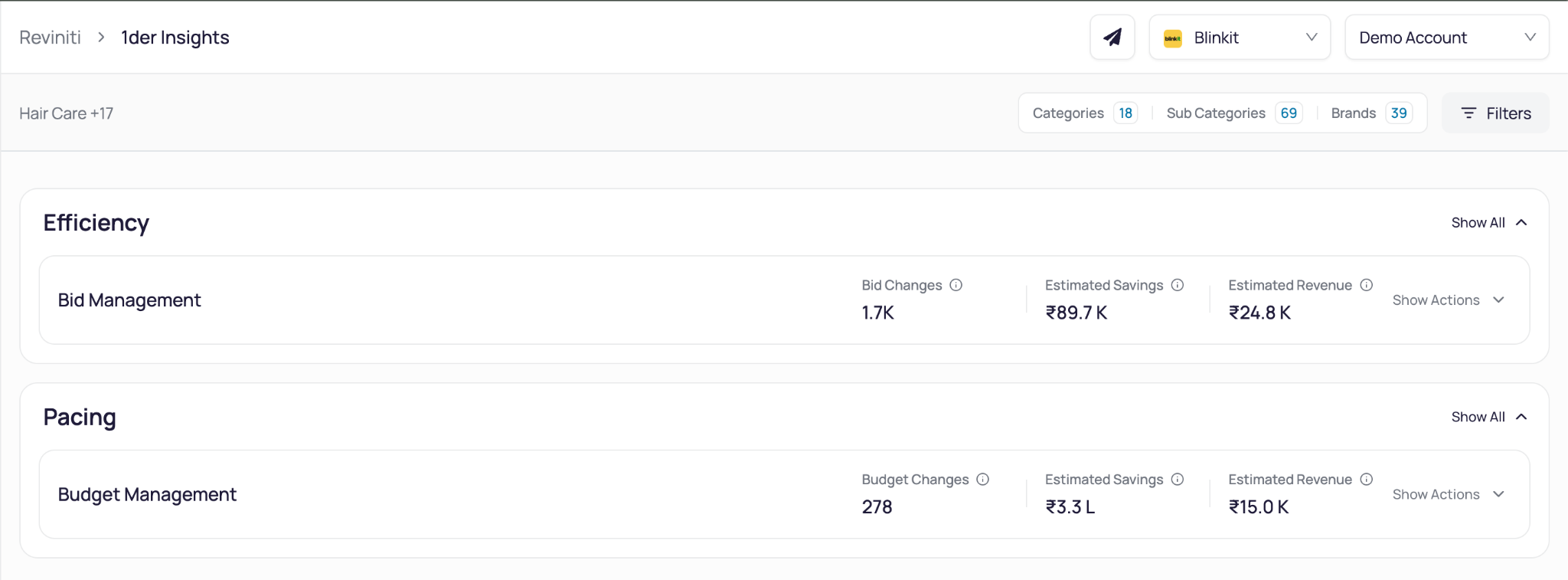Expand Show Actions for Bid Management
The image size is (1568, 580).
point(1449,300)
